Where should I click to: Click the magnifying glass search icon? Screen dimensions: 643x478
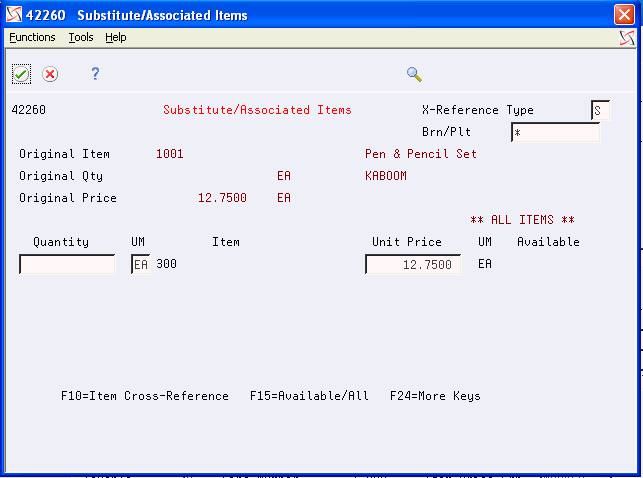[414, 74]
